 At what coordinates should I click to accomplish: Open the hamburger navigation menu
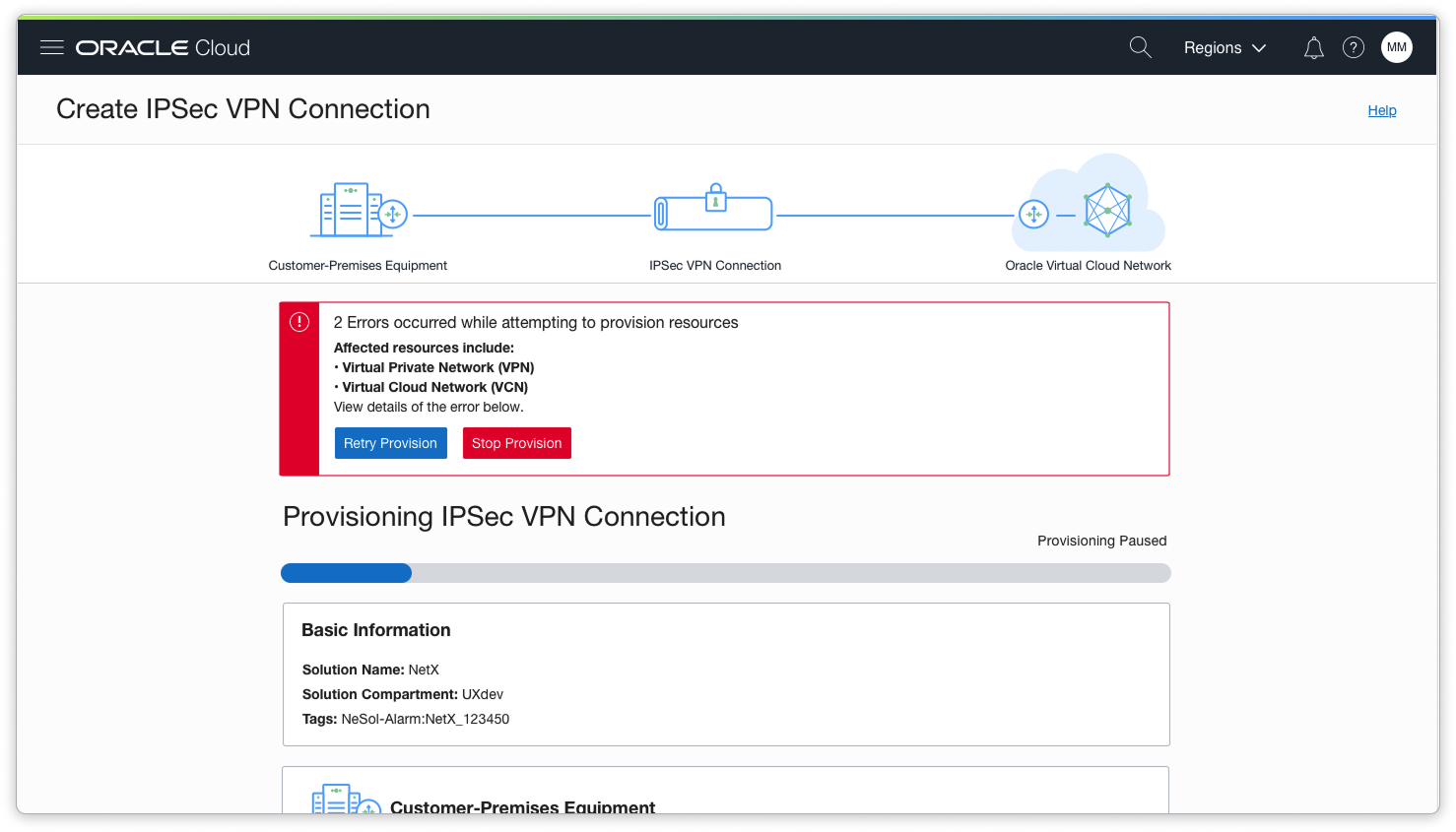pos(52,47)
